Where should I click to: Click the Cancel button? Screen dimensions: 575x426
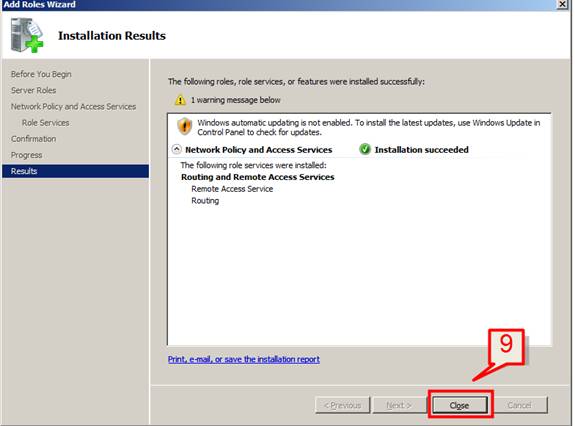tap(519, 405)
